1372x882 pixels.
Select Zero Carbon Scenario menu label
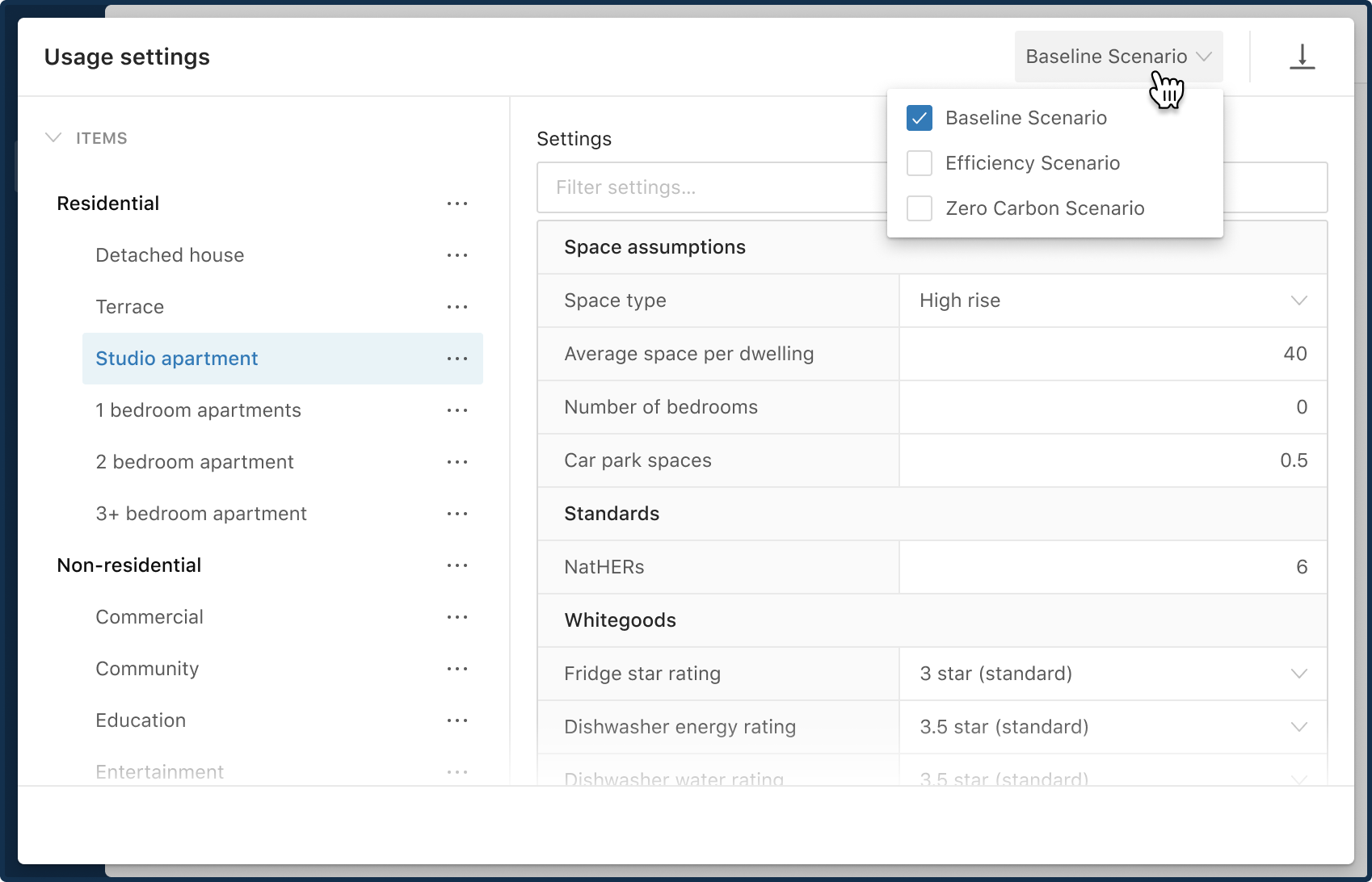[x=1045, y=208]
